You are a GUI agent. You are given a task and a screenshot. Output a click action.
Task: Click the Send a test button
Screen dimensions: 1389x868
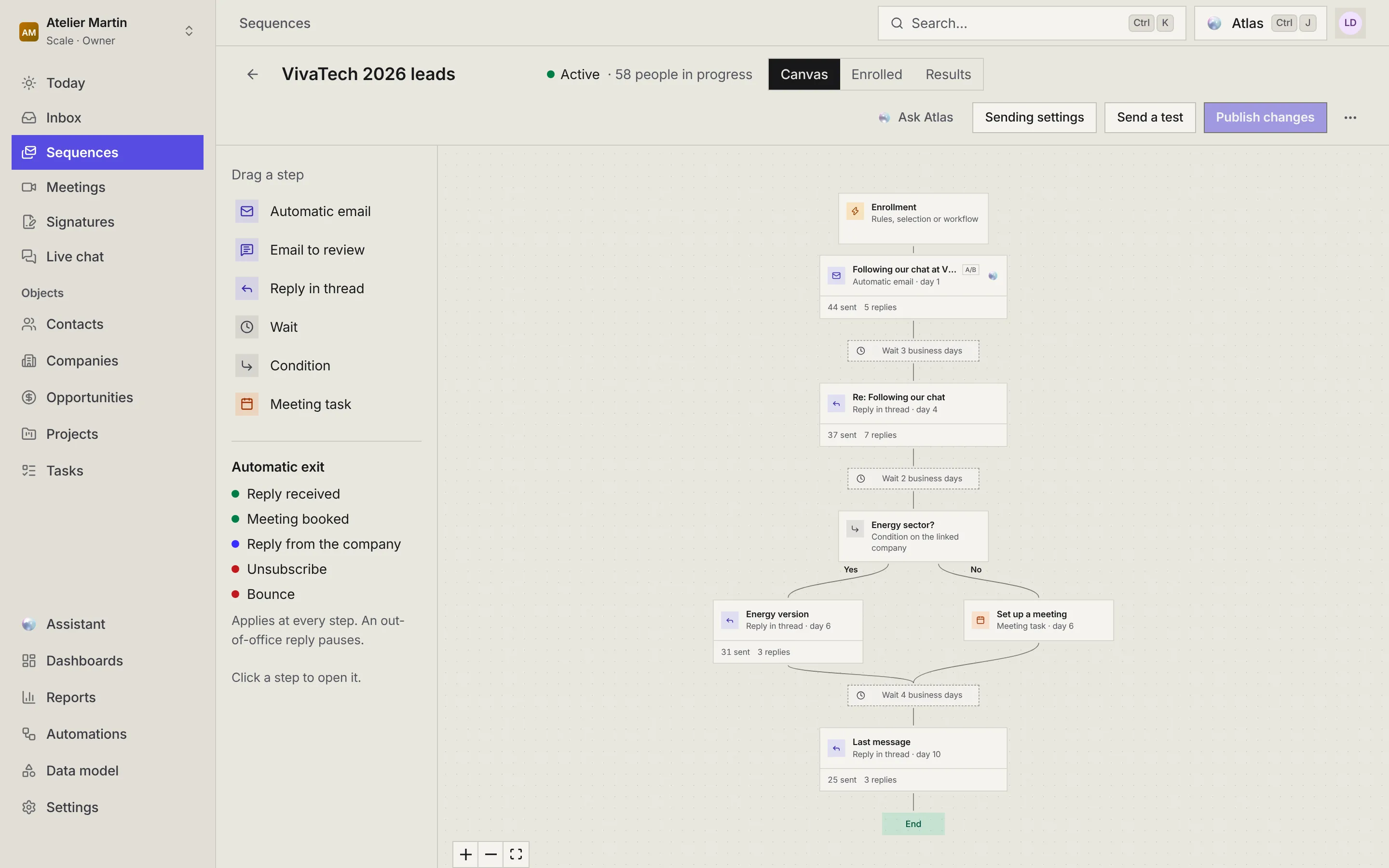1150,118
